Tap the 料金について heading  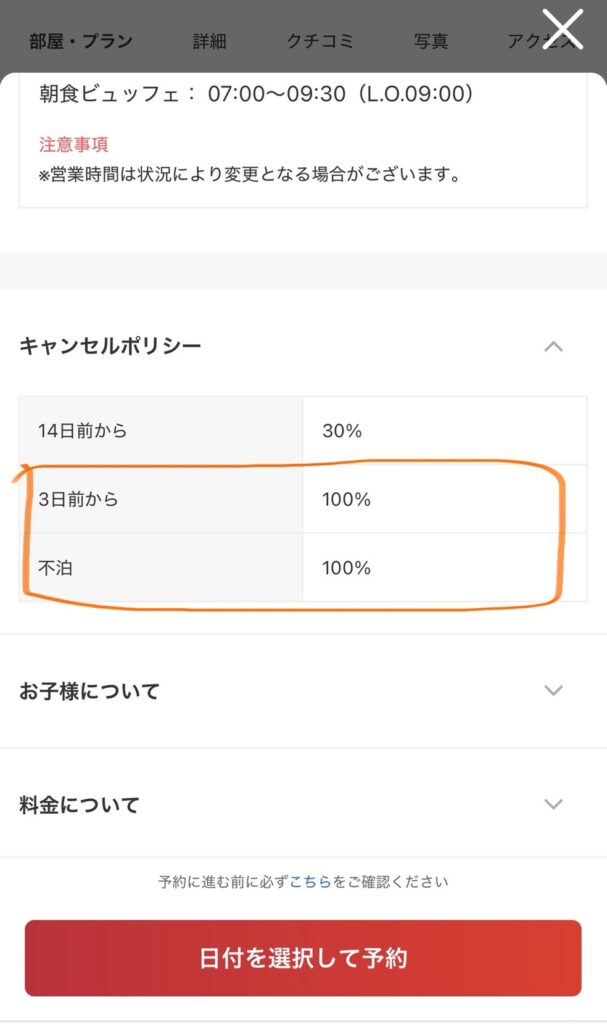(x=79, y=804)
